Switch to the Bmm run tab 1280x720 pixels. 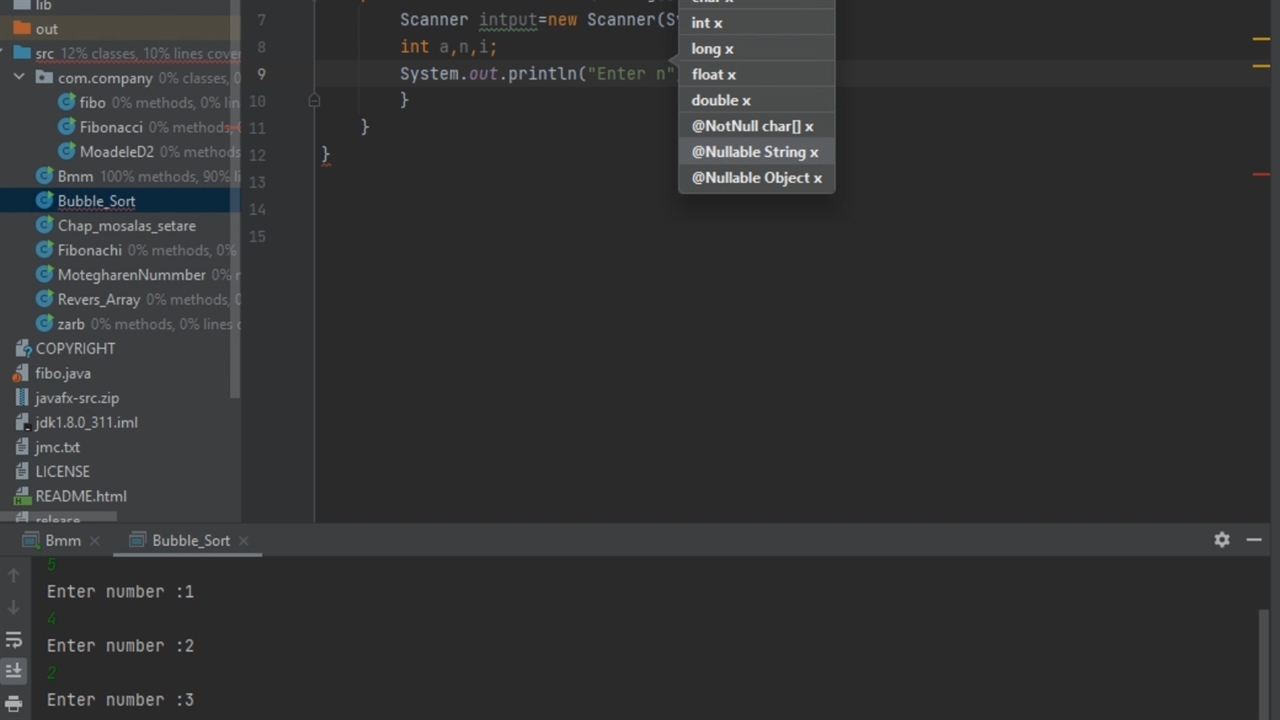[62, 541]
